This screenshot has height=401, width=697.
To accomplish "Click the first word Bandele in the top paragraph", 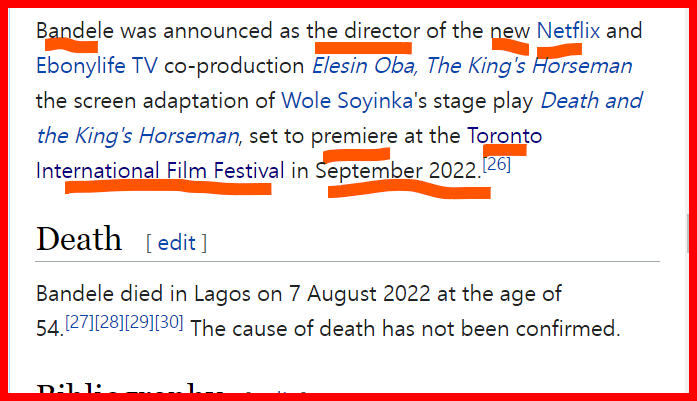I will 69,30.
